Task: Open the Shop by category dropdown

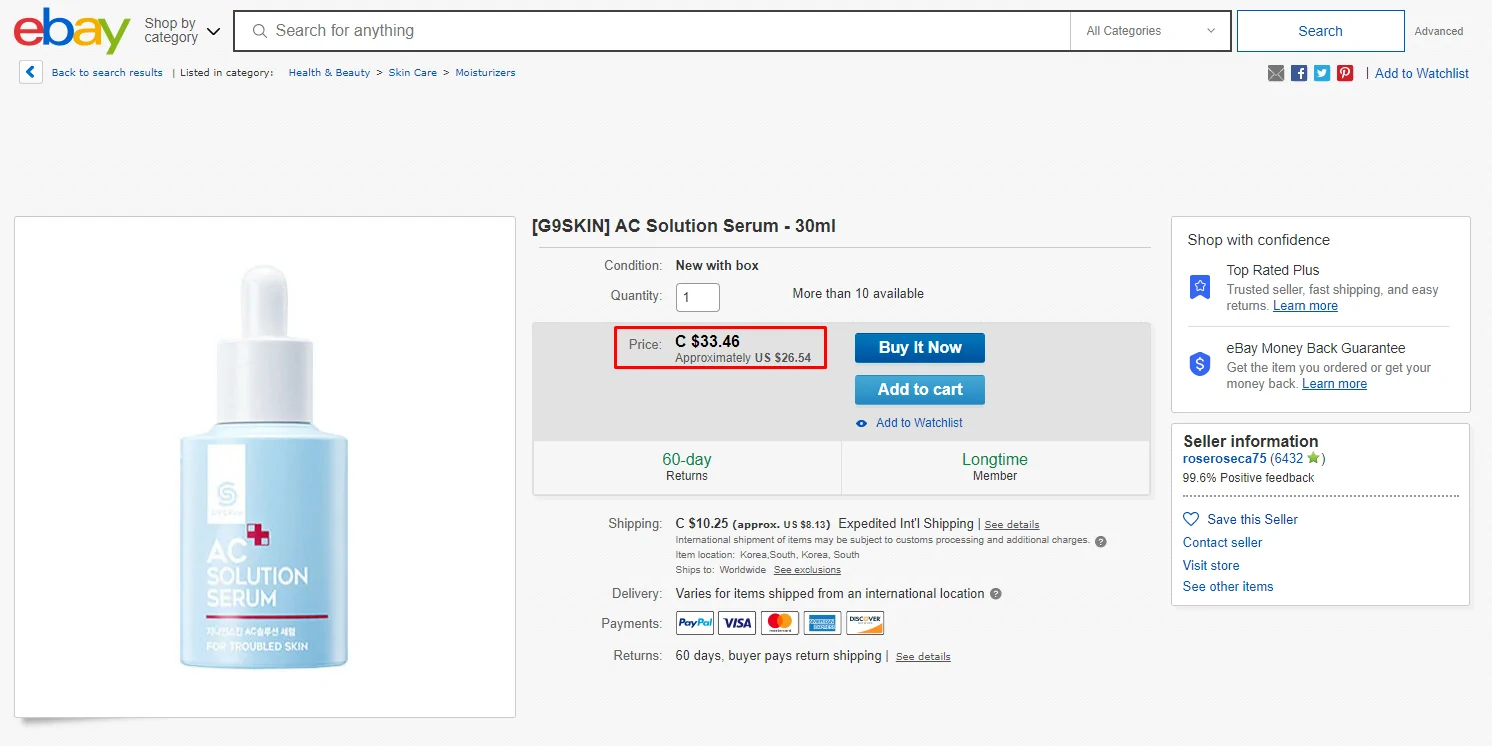Action: [181, 31]
